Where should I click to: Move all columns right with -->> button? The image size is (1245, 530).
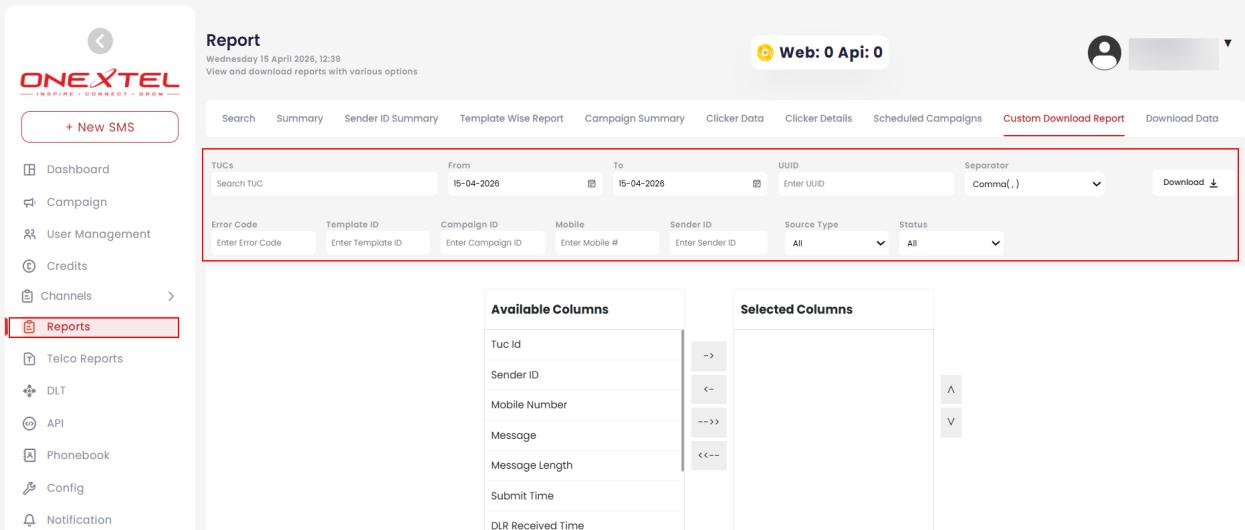(709, 422)
